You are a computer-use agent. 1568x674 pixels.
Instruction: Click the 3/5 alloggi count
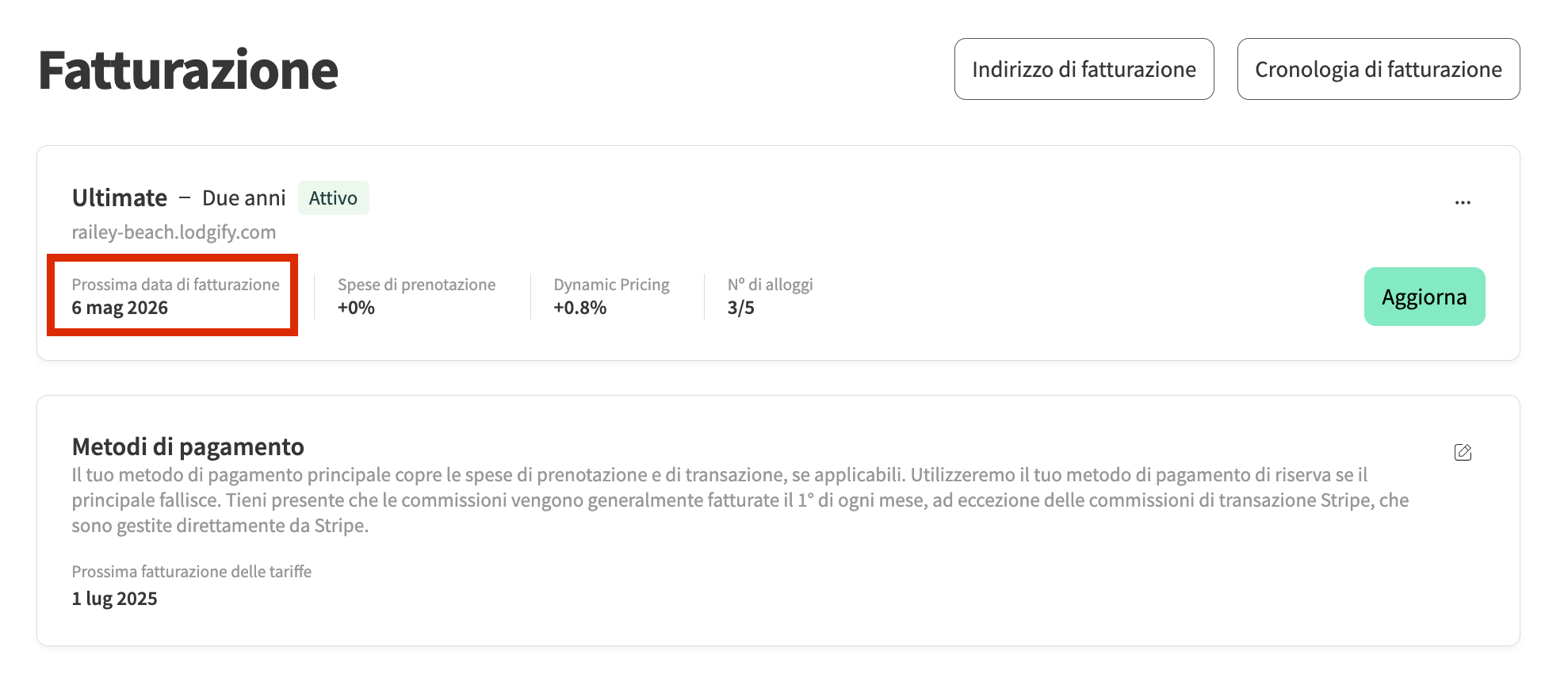coord(740,308)
